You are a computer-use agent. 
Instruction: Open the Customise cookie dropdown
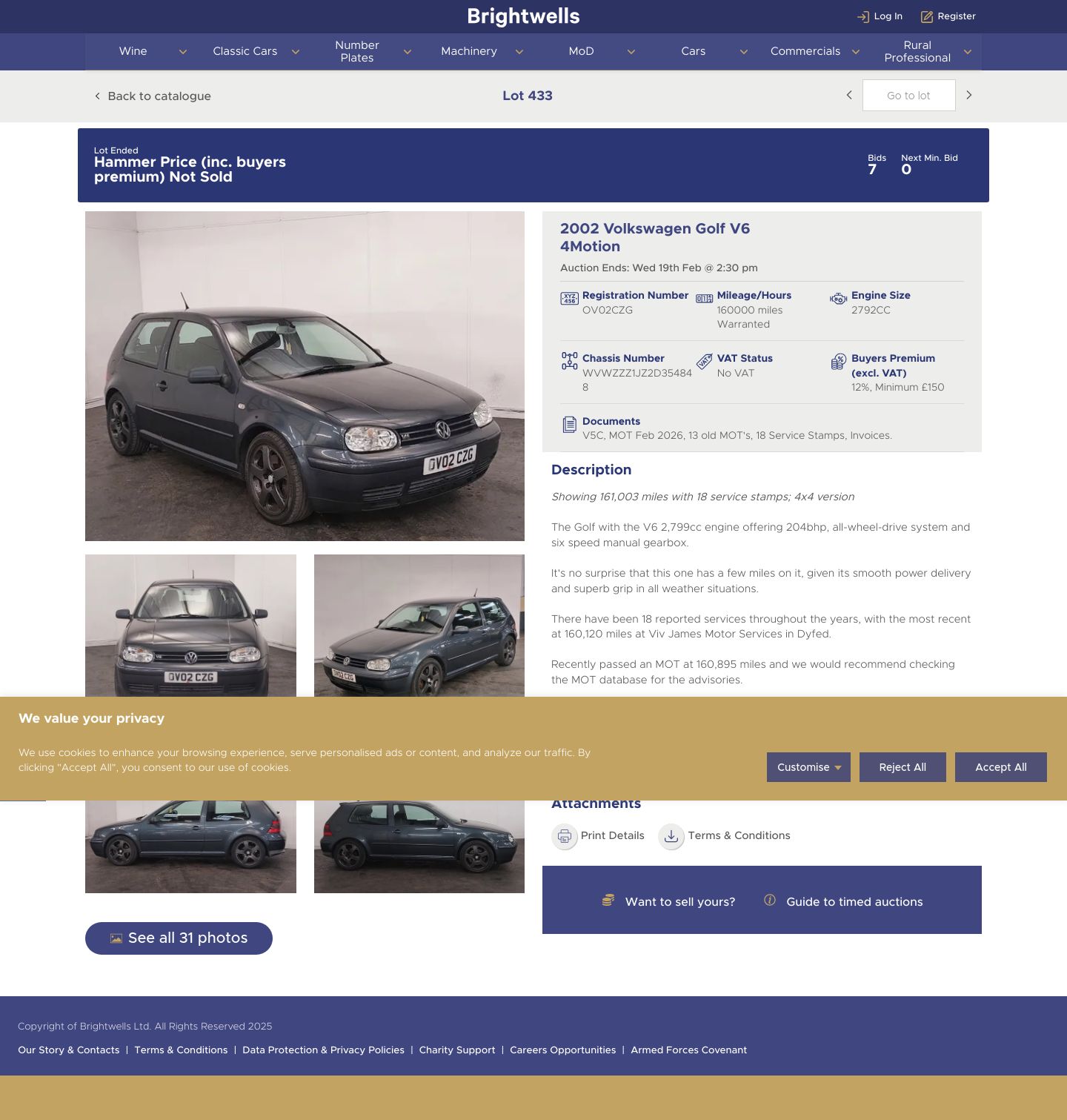pos(808,767)
